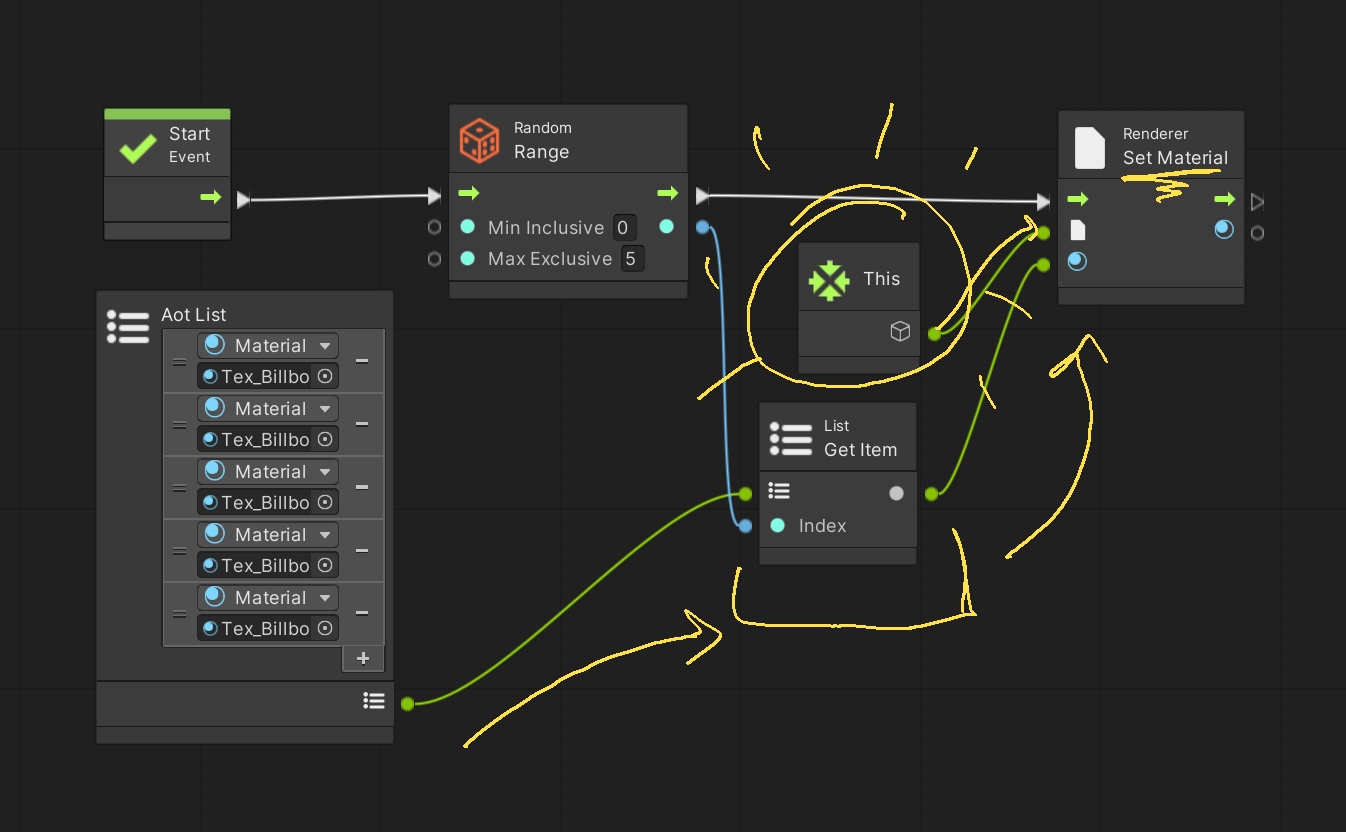Click the drag handle of fourth Aot List item
This screenshot has height=832, width=1346.
click(179, 550)
